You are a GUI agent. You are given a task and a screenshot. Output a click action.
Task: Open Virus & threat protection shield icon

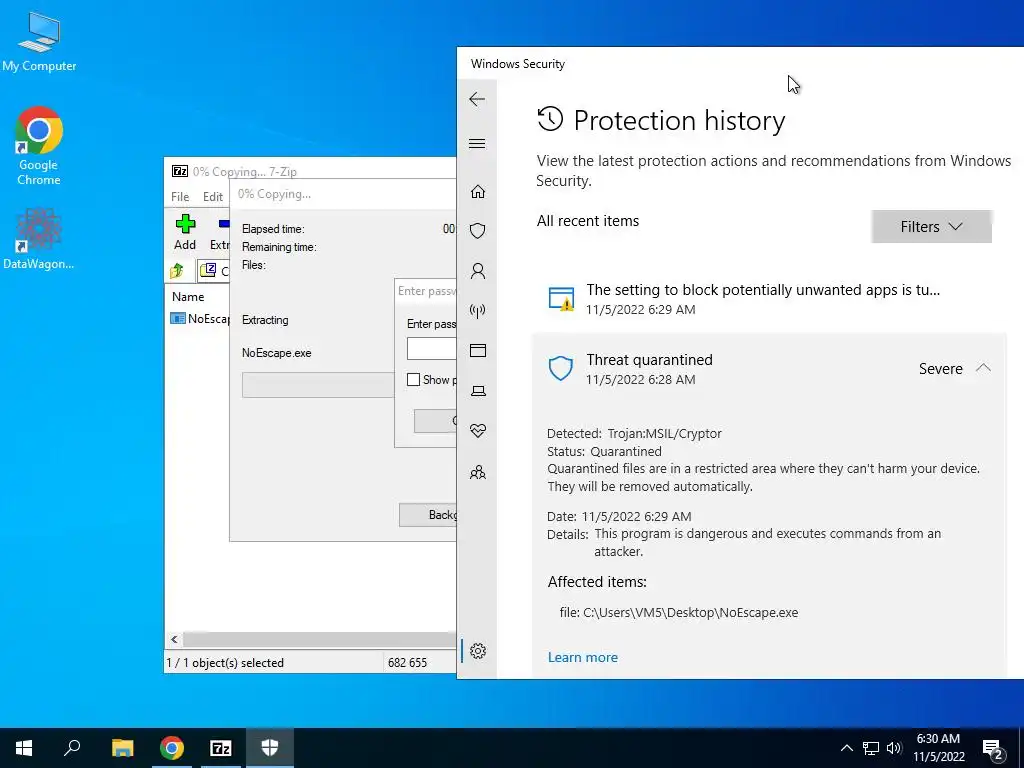point(477,231)
